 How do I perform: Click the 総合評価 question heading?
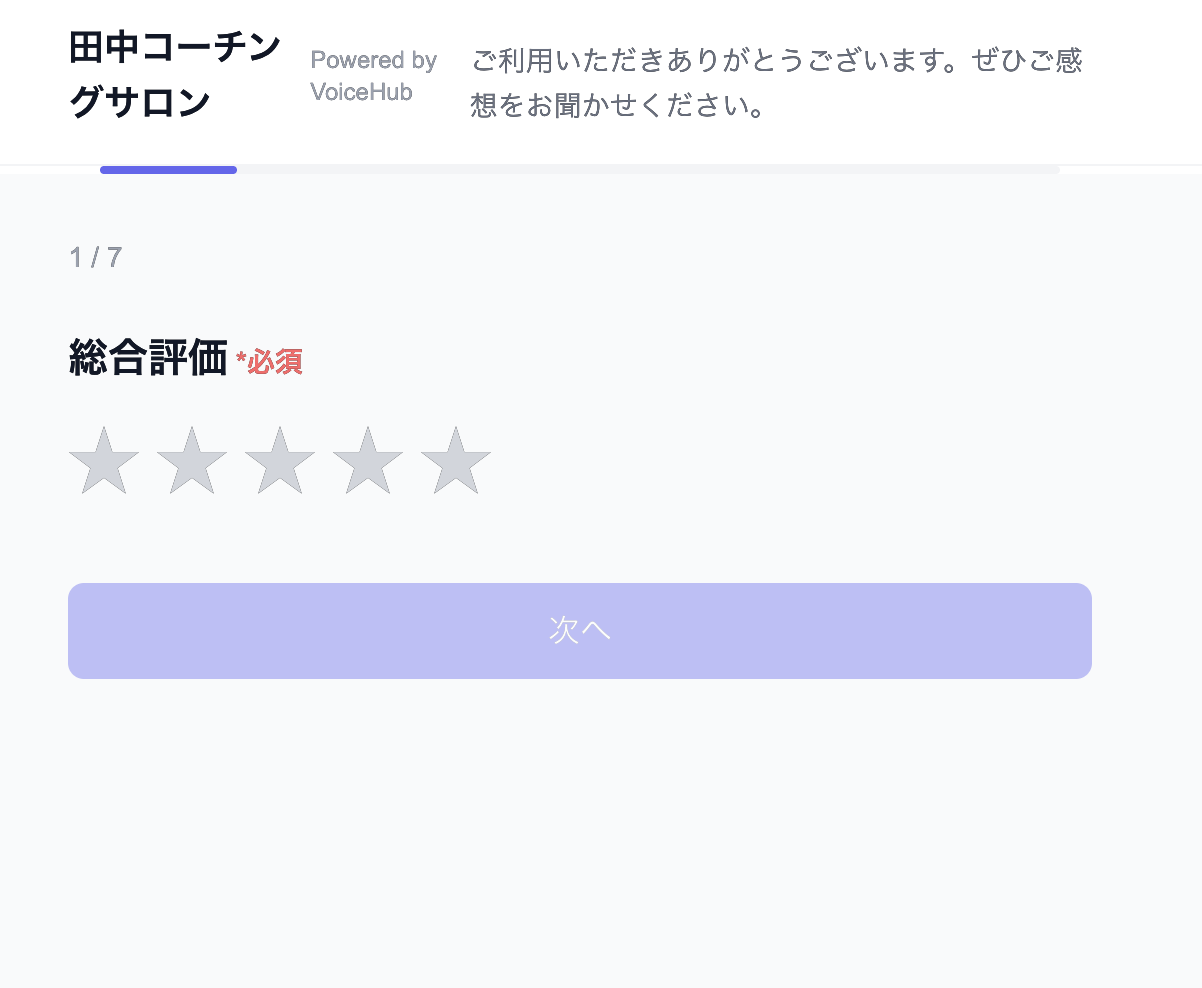point(148,358)
